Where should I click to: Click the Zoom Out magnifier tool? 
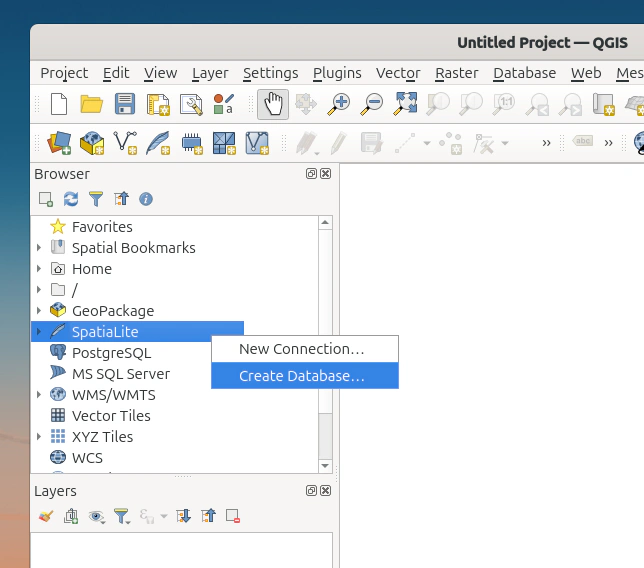coord(373,103)
